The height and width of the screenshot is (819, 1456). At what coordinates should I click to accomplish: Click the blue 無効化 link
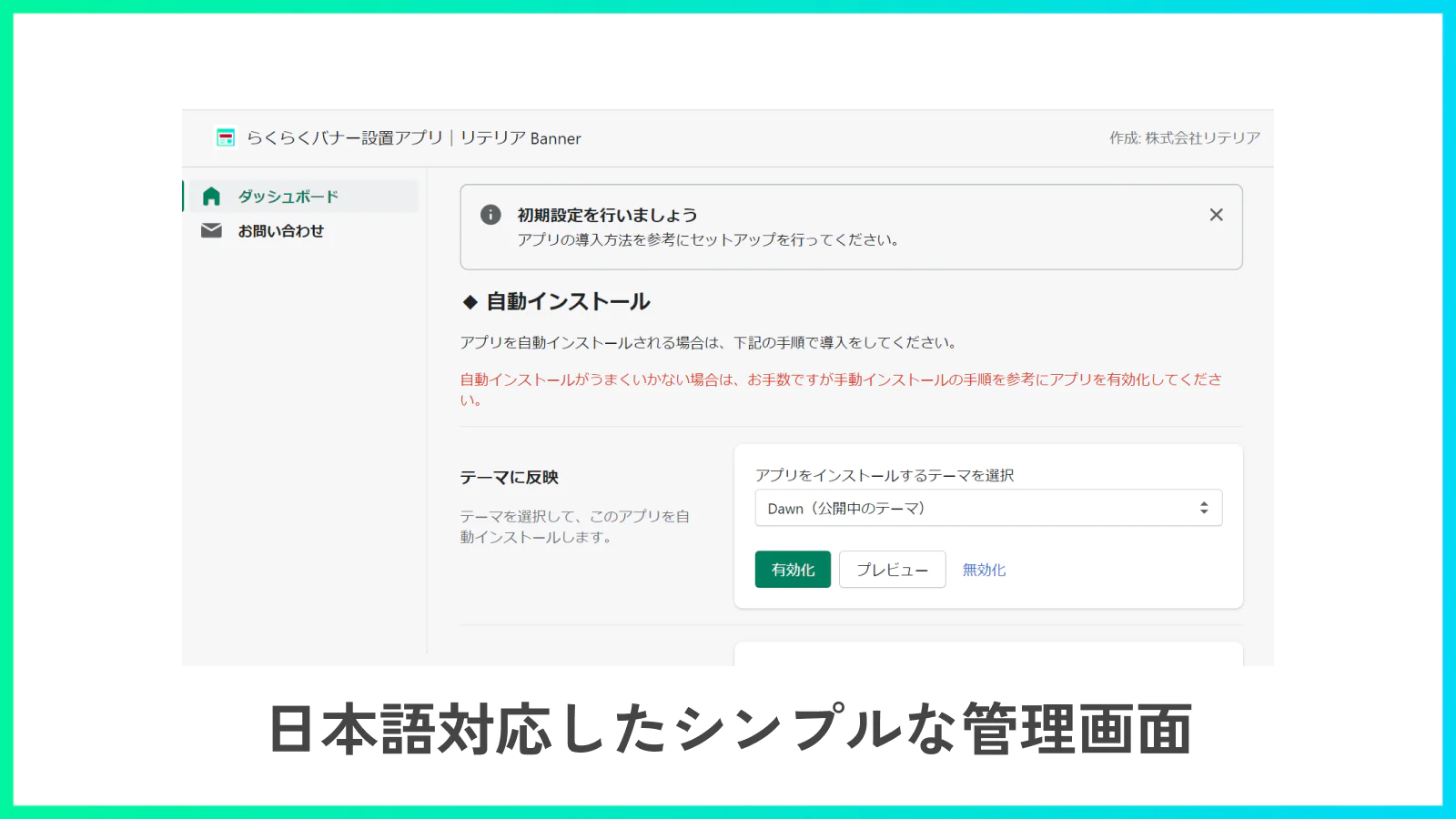pyautogui.click(x=984, y=570)
